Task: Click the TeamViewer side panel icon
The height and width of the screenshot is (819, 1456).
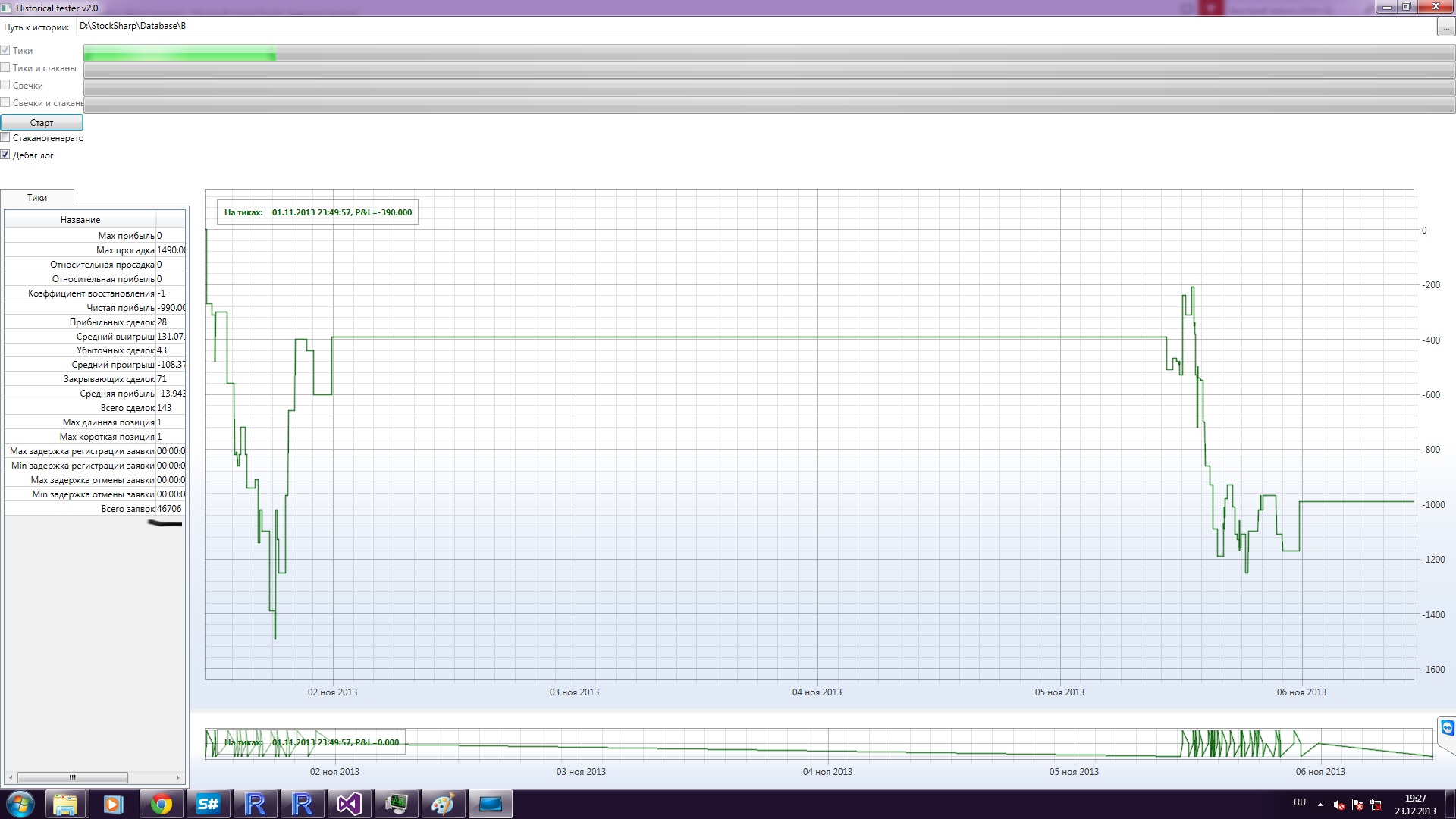Action: pos(1447,729)
